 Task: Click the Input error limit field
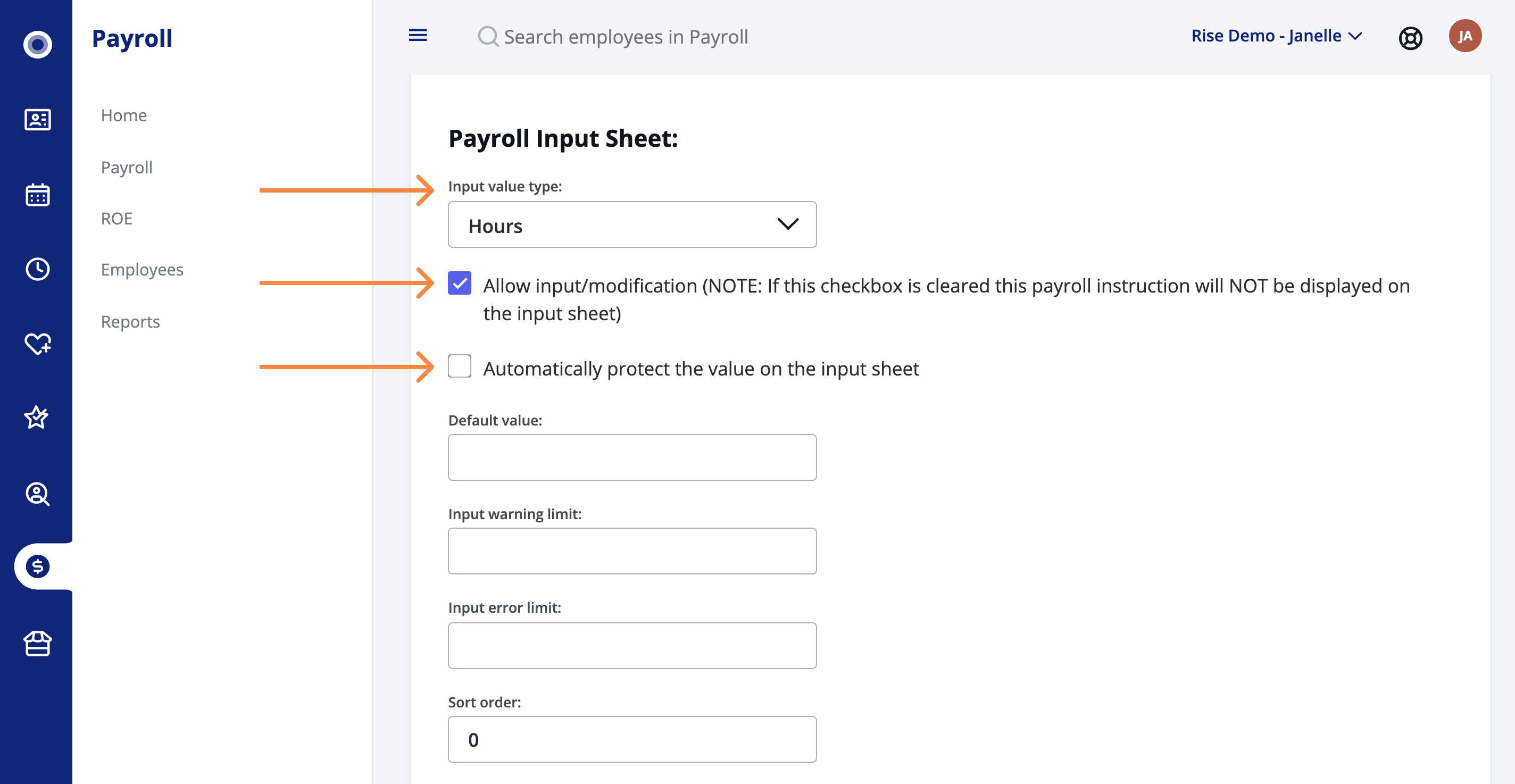coord(631,645)
